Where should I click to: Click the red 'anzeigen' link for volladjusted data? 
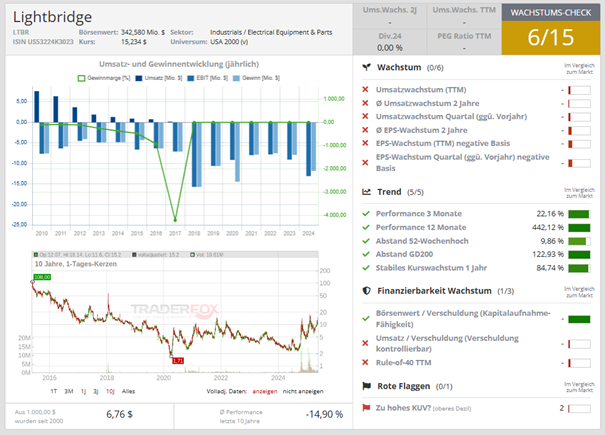tap(265, 391)
